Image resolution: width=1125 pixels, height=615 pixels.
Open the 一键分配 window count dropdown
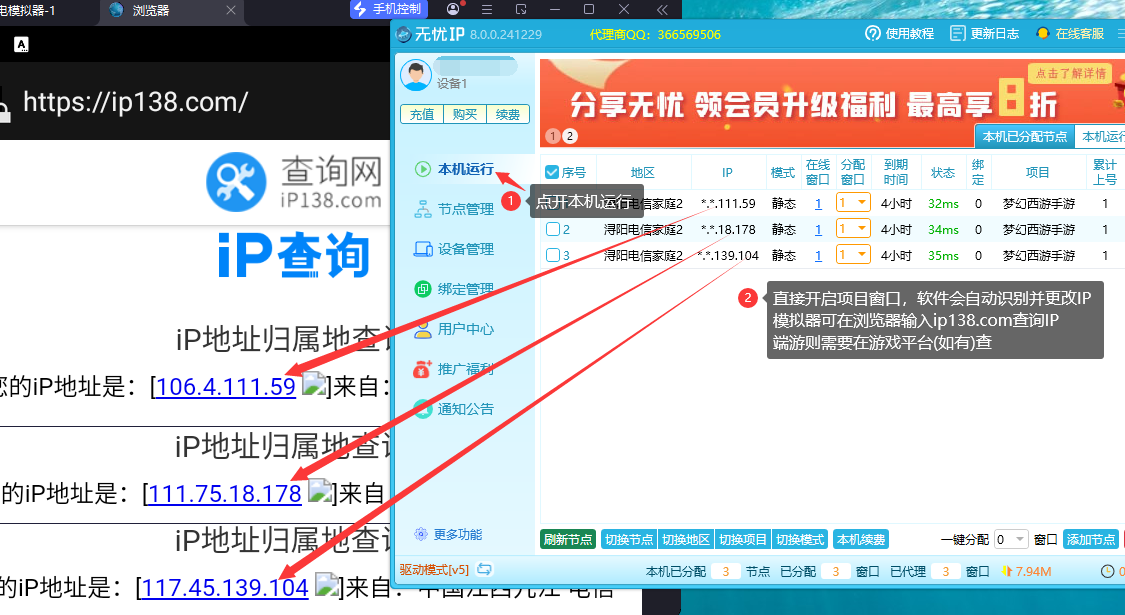(x=1011, y=539)
